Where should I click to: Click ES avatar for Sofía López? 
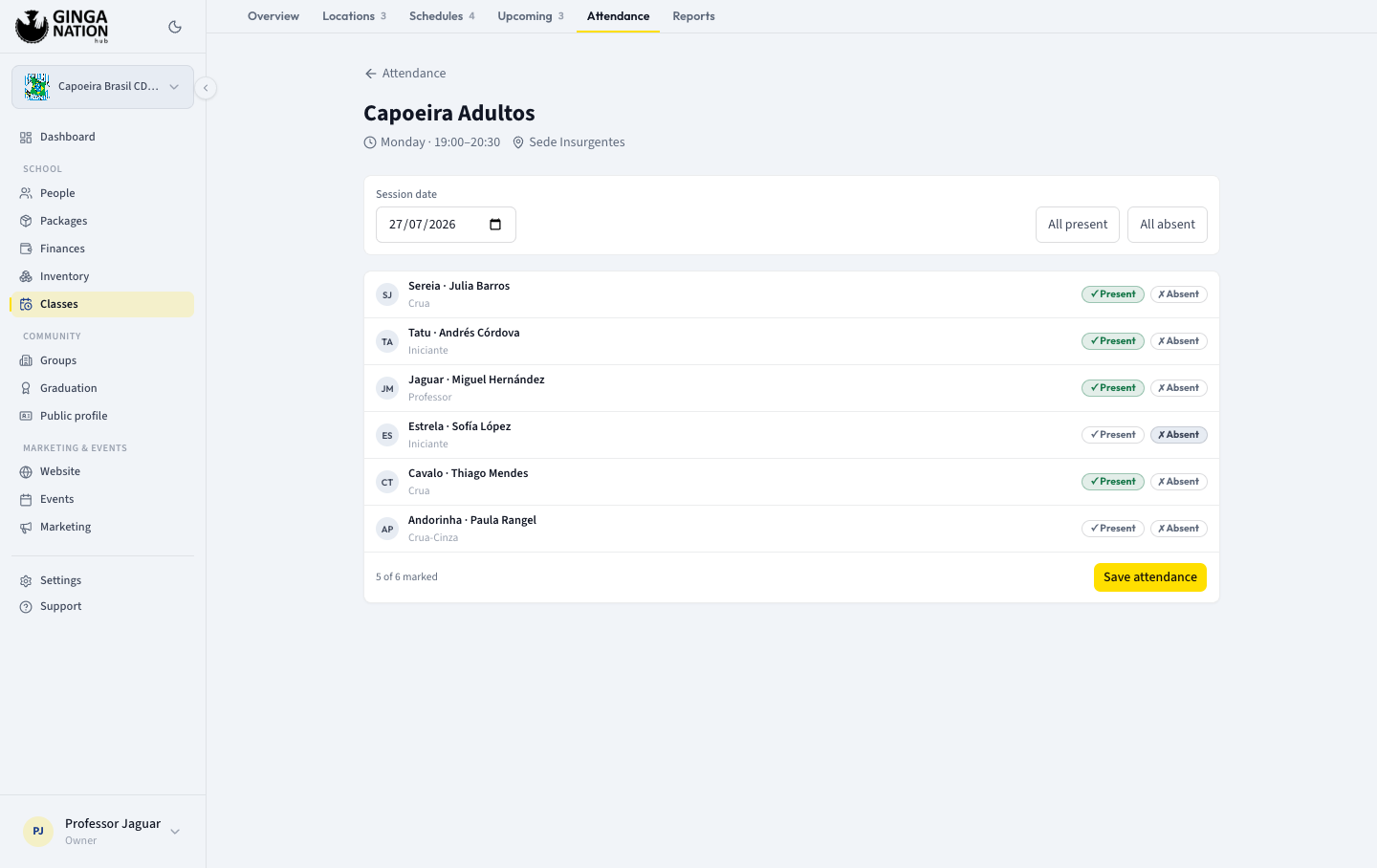tap(387, 435)
